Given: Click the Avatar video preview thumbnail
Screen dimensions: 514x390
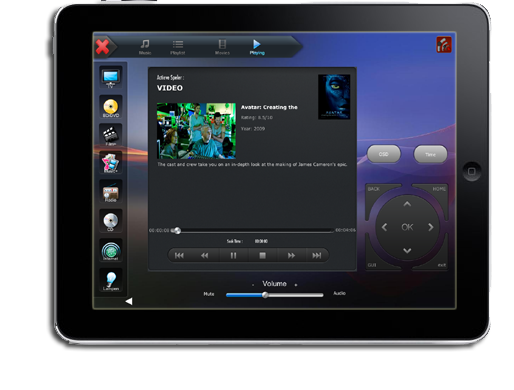Looking at the screenshot, I should (x=196, y=131).
